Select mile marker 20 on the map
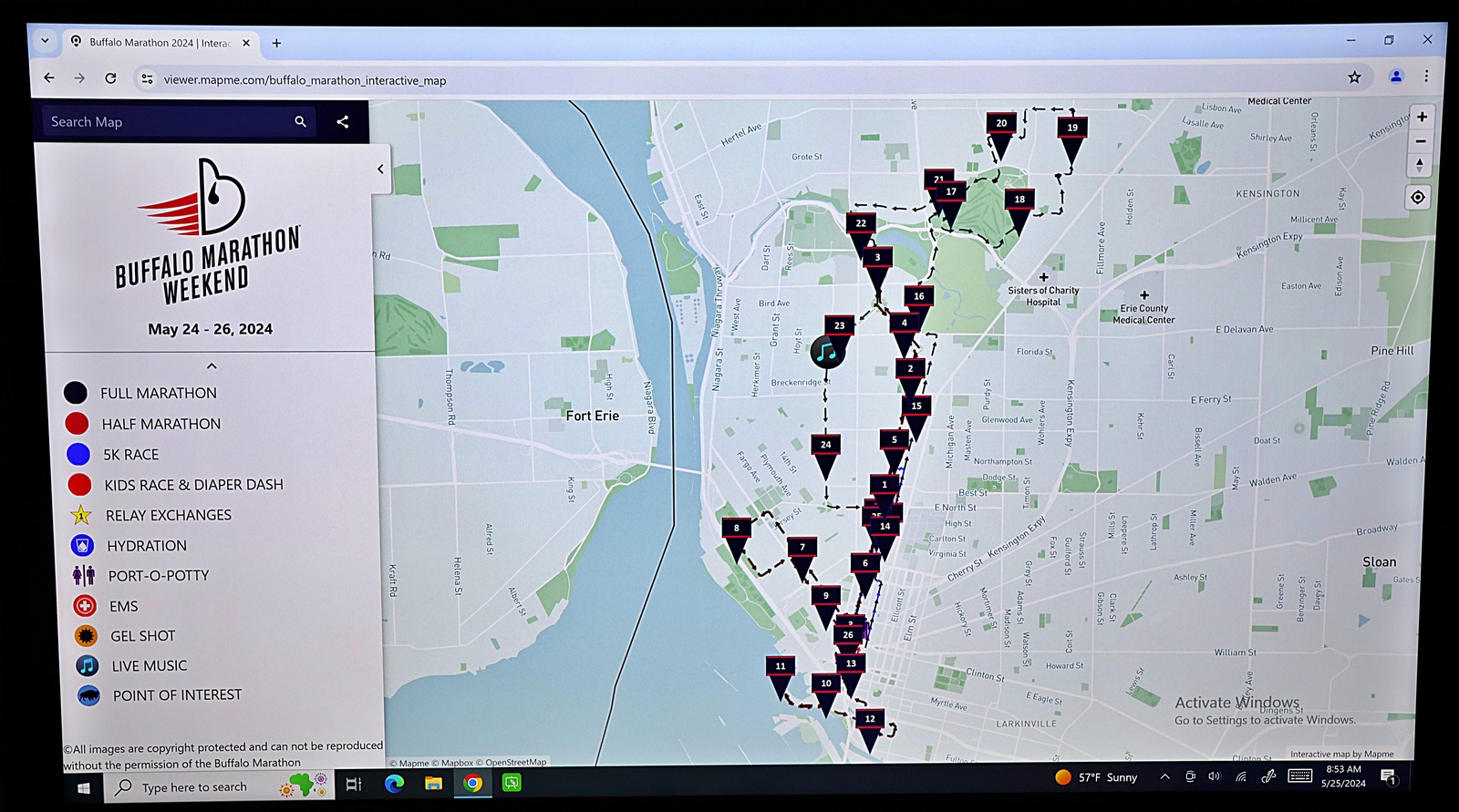Screen dimensions: 1459x812 (1000, 134)
